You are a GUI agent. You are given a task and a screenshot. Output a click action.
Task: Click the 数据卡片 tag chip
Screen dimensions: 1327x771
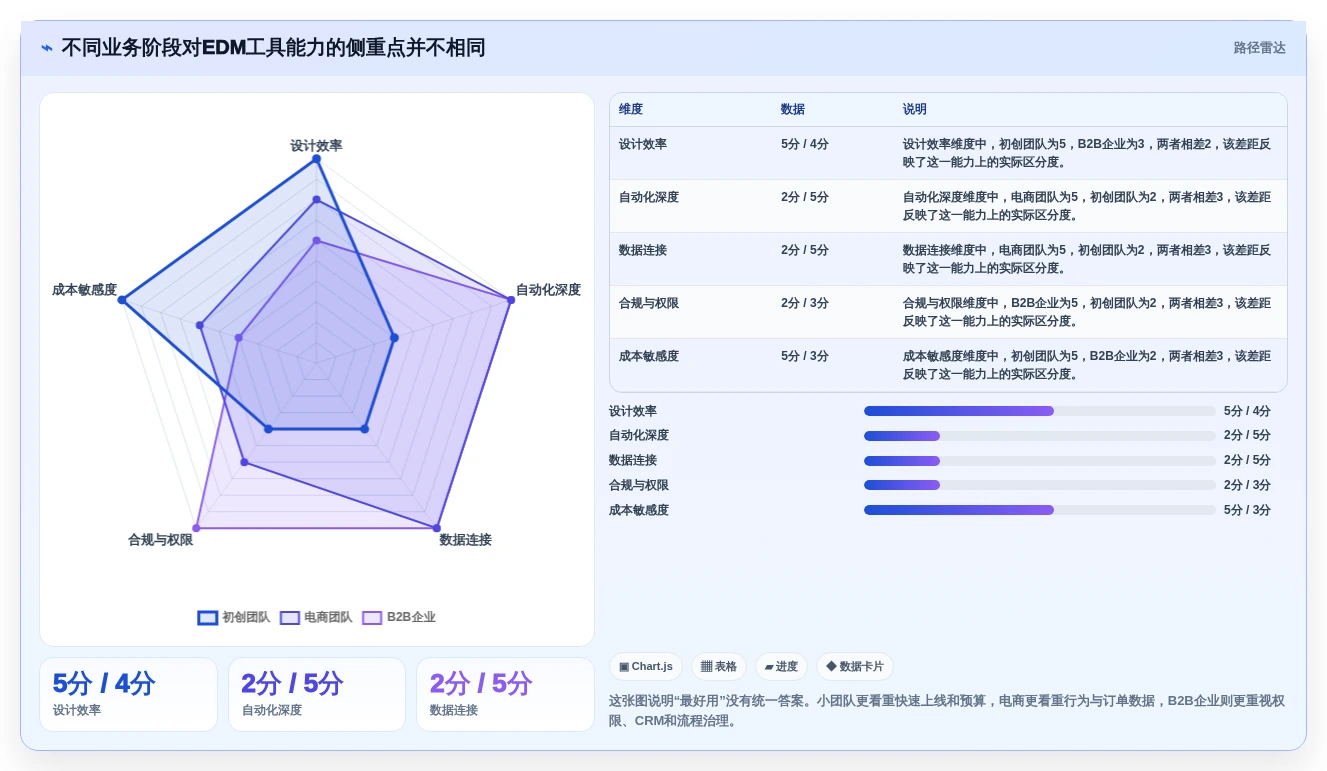(x=854, y=667)
